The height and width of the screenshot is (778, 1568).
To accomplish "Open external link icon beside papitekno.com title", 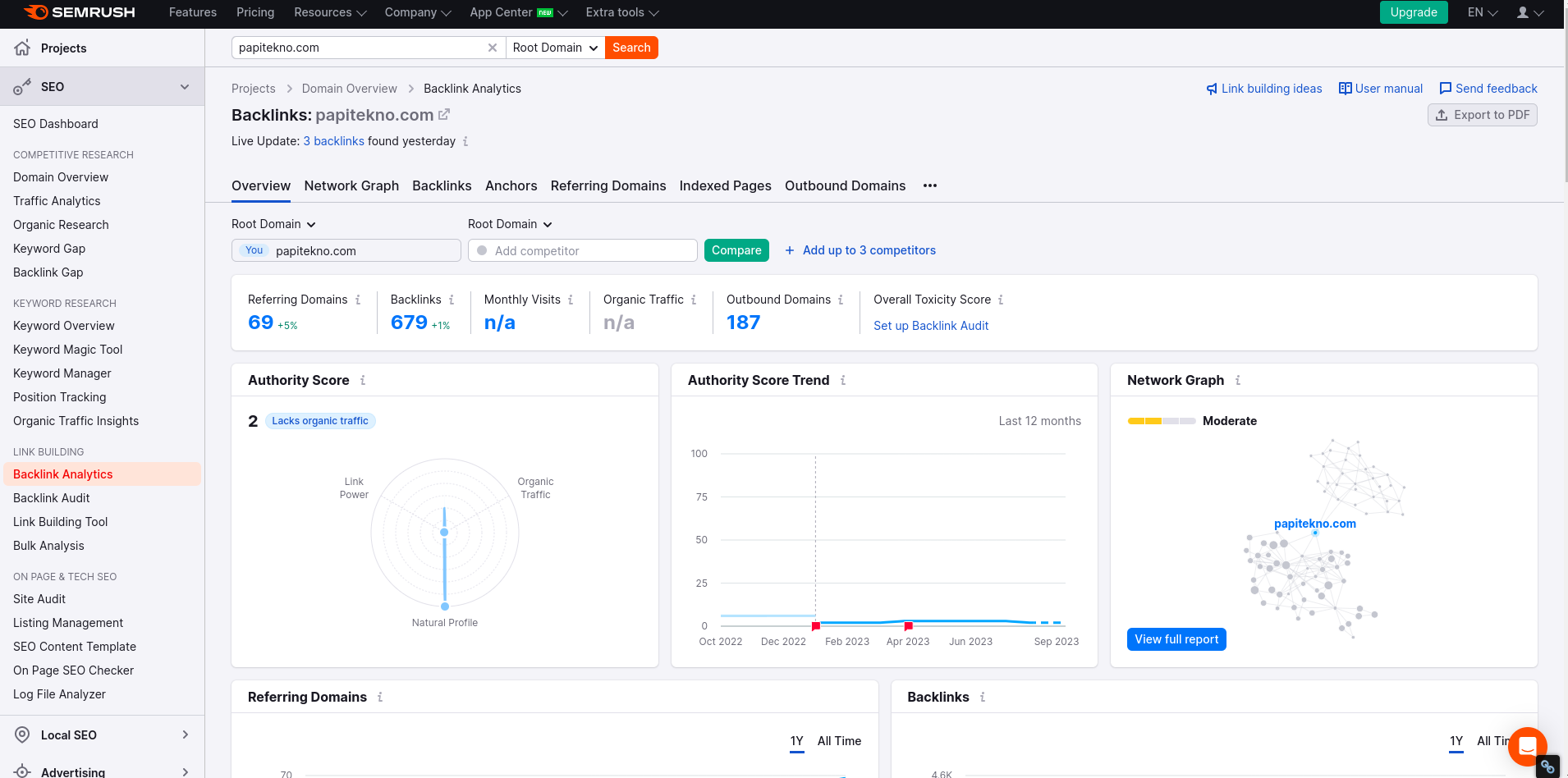I will pos(444,115).
